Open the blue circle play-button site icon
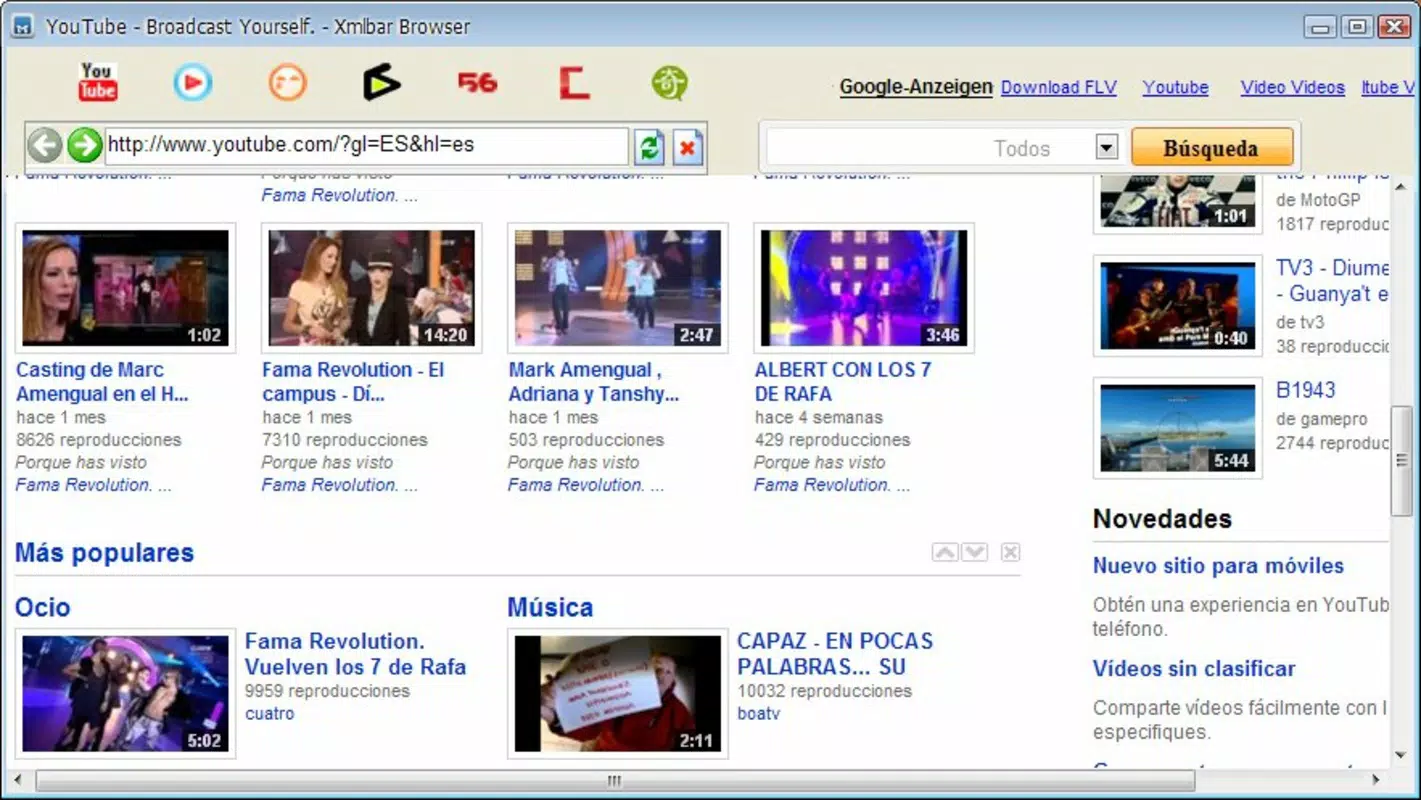Screen dimensions: 1421x800 click(192, 82)
